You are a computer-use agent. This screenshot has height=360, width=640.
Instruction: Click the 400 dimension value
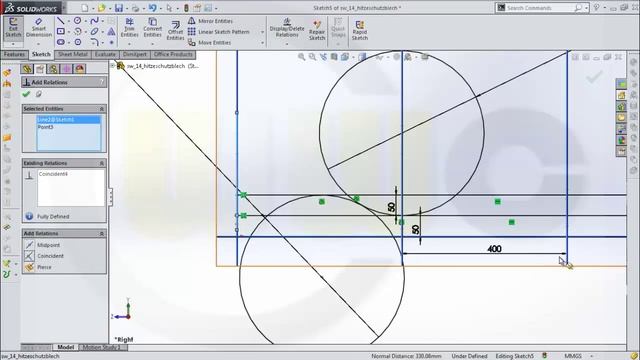(x=494, y=249)
